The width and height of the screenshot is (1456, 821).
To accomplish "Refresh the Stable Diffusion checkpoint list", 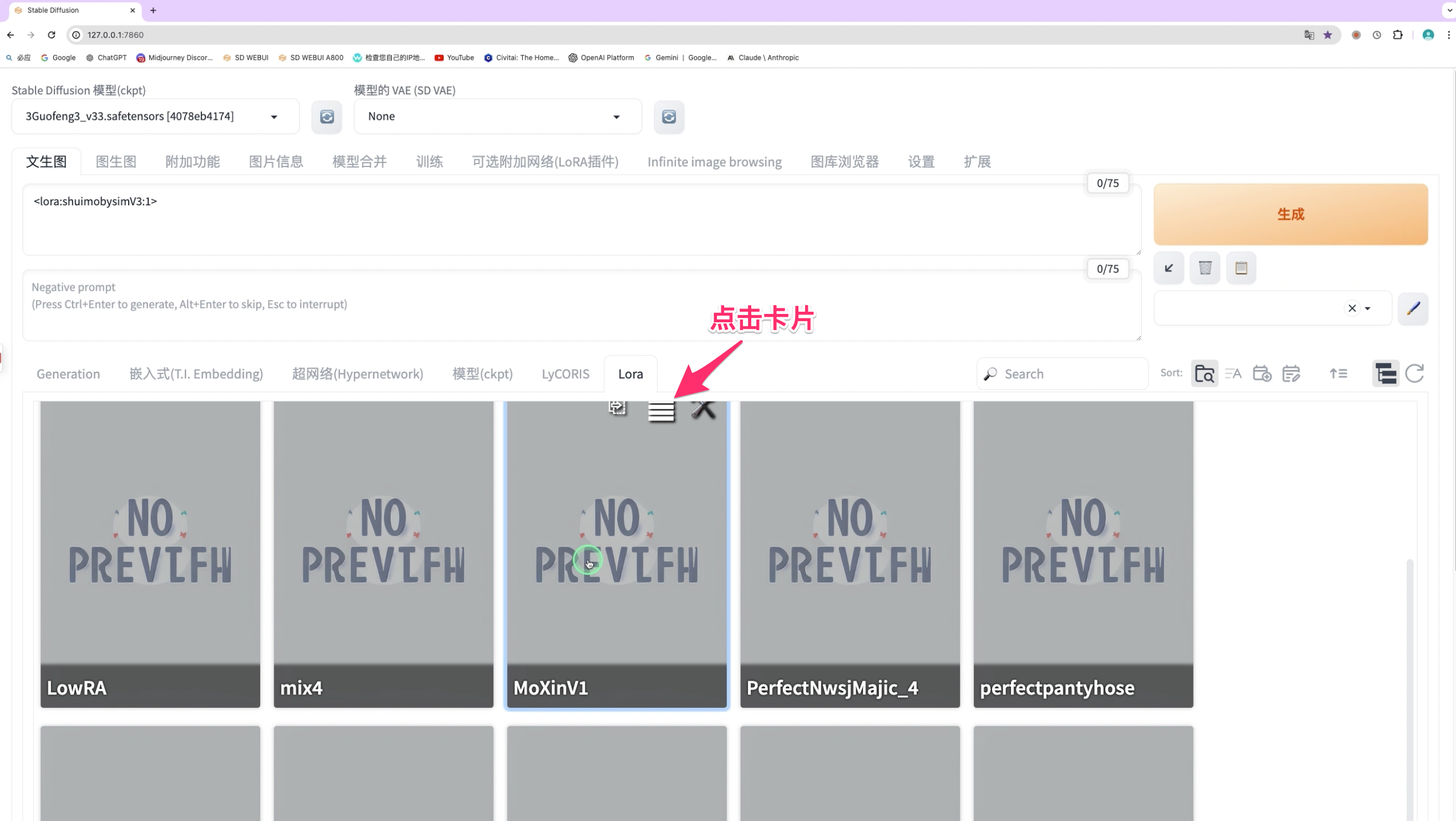I will (327, 116).
